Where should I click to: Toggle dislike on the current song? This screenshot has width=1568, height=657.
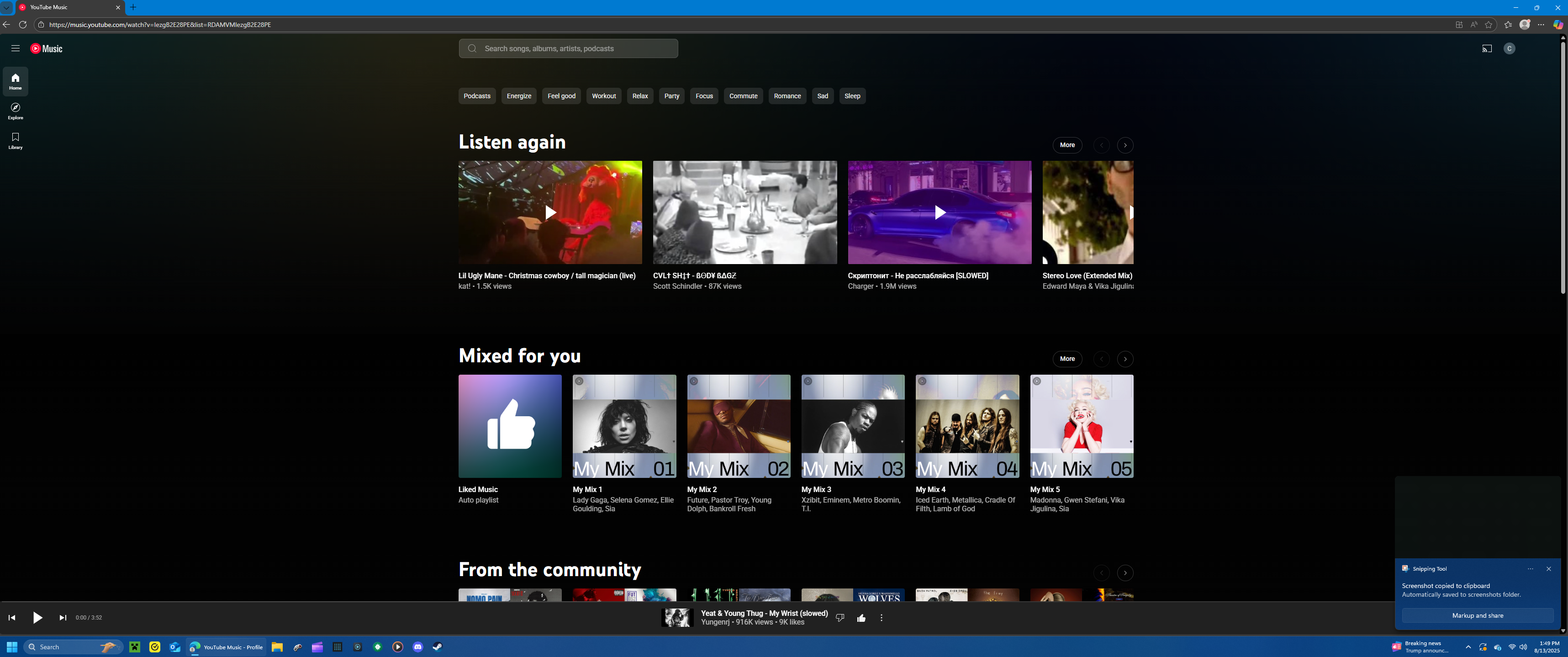pos(840,618)
